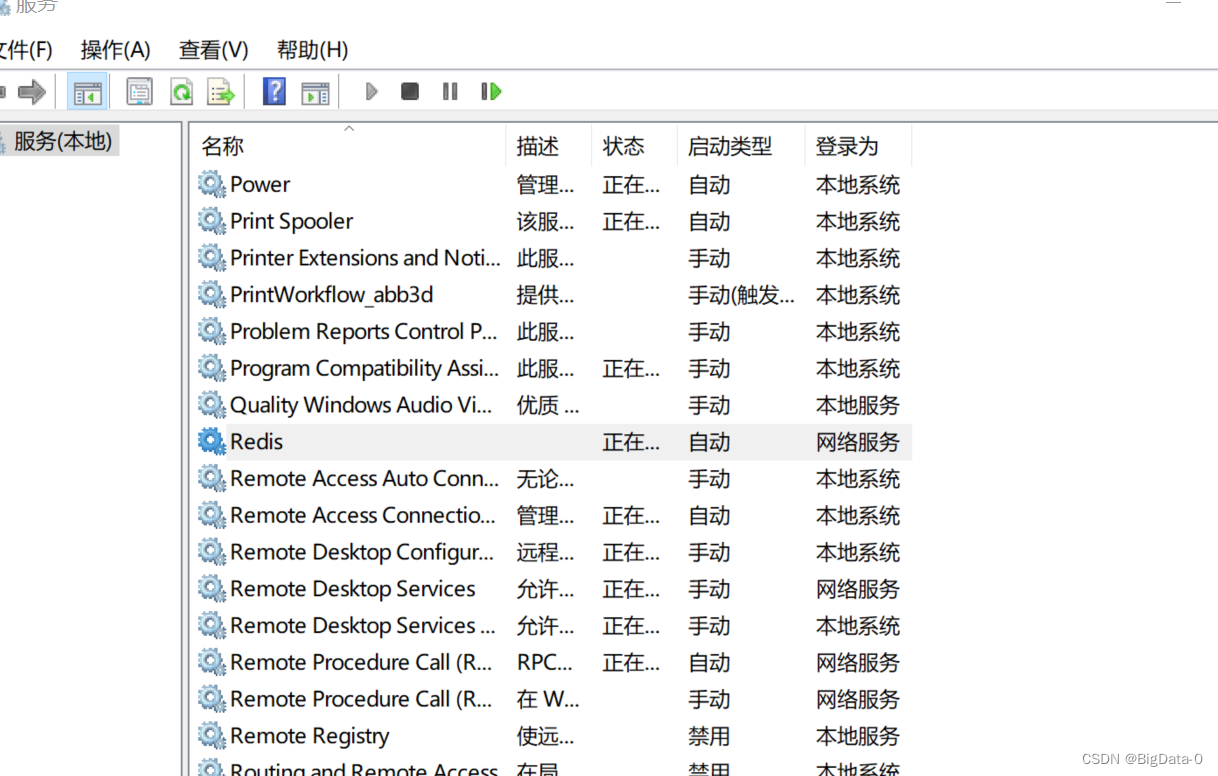Select the Remote Registry service name
1218x776 pixels.
[309, 736]
